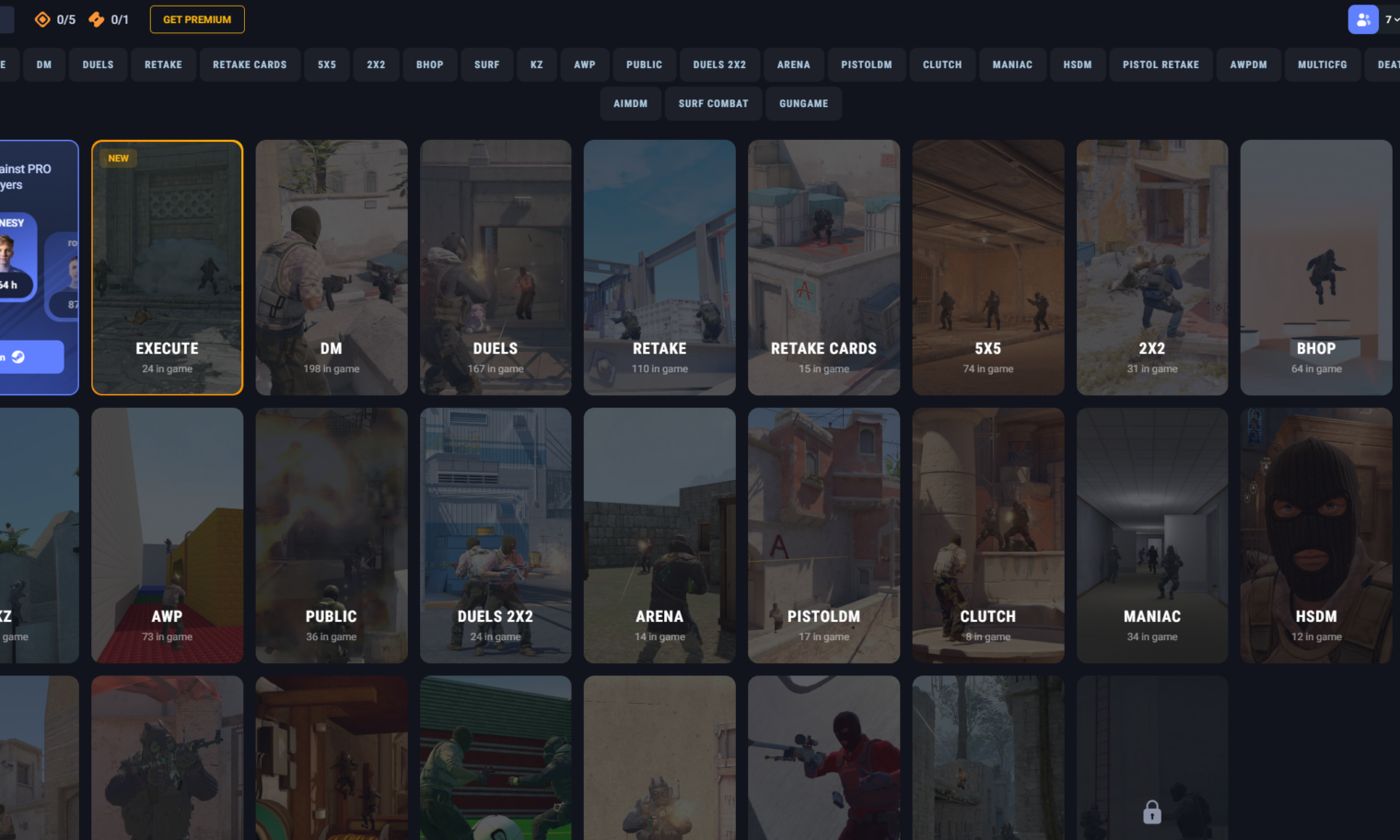Select the 2X2 filter tab
Screen dimensions: 1400x840
click(376, 64)
